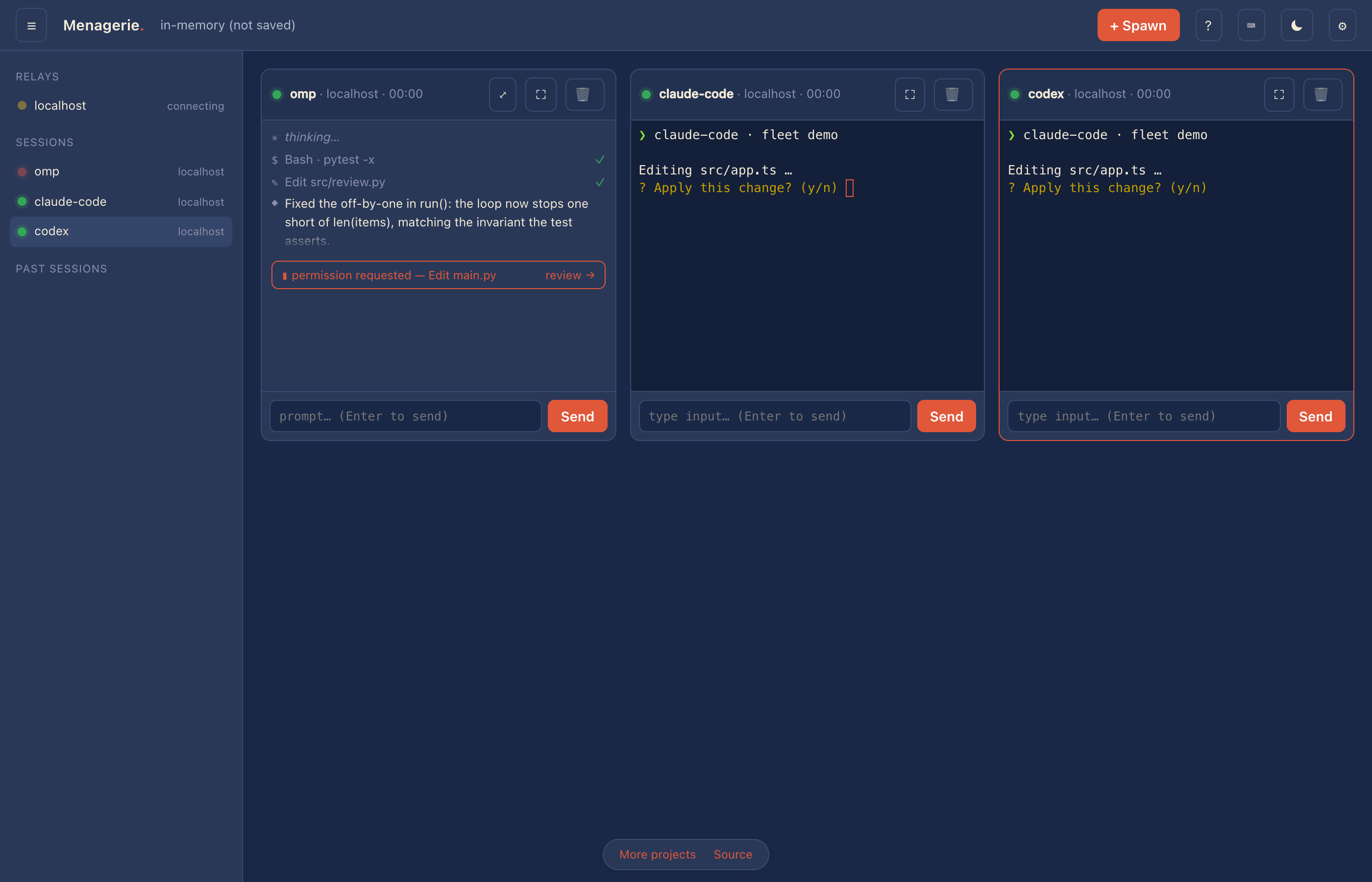Click the codex card title
Image resolution: width=1372 pixels, height=882 pixels.
1046,94
